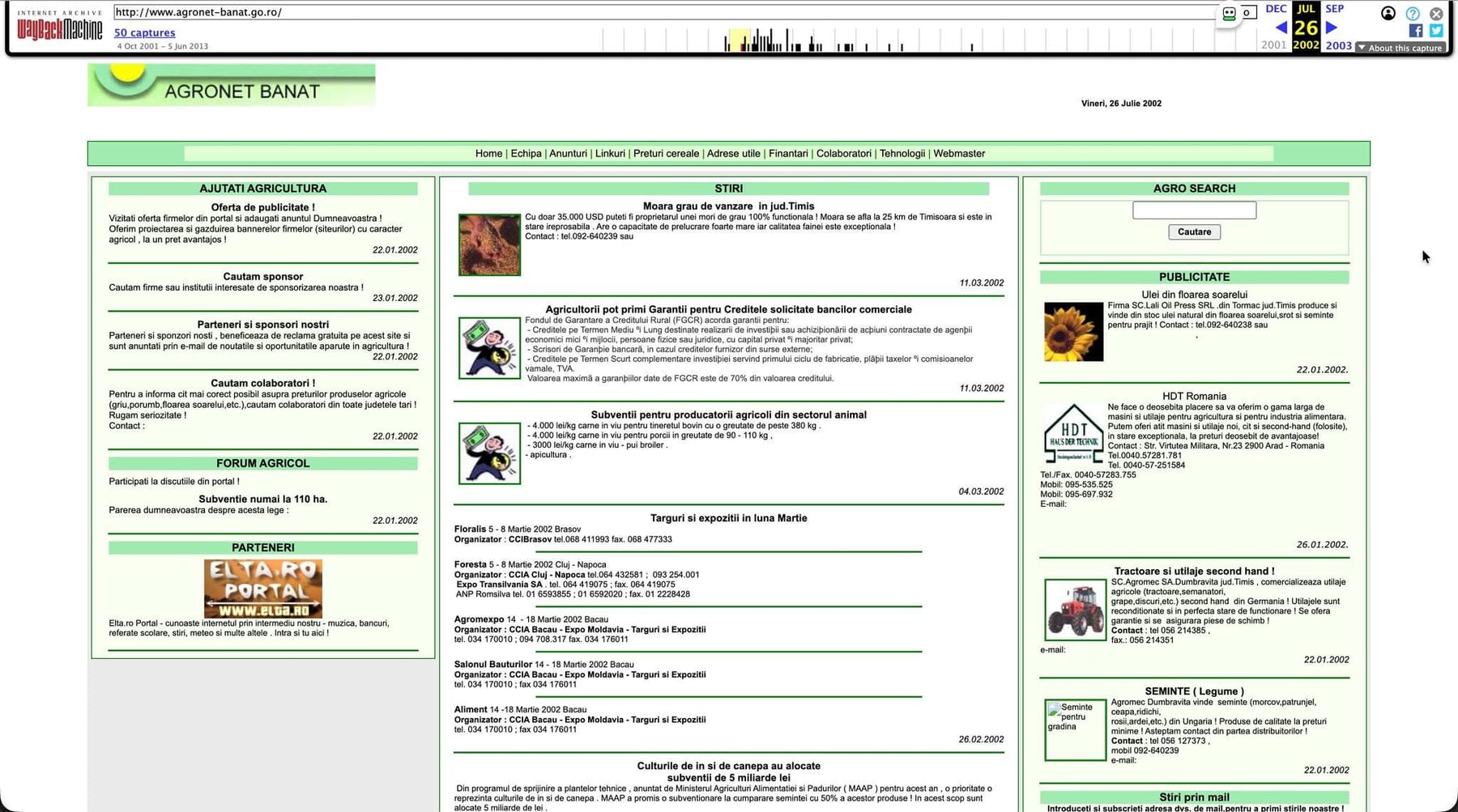Open the Wayback help question-mark icon
This screenshot has width=1458, height=812.
pos(1413,14)
